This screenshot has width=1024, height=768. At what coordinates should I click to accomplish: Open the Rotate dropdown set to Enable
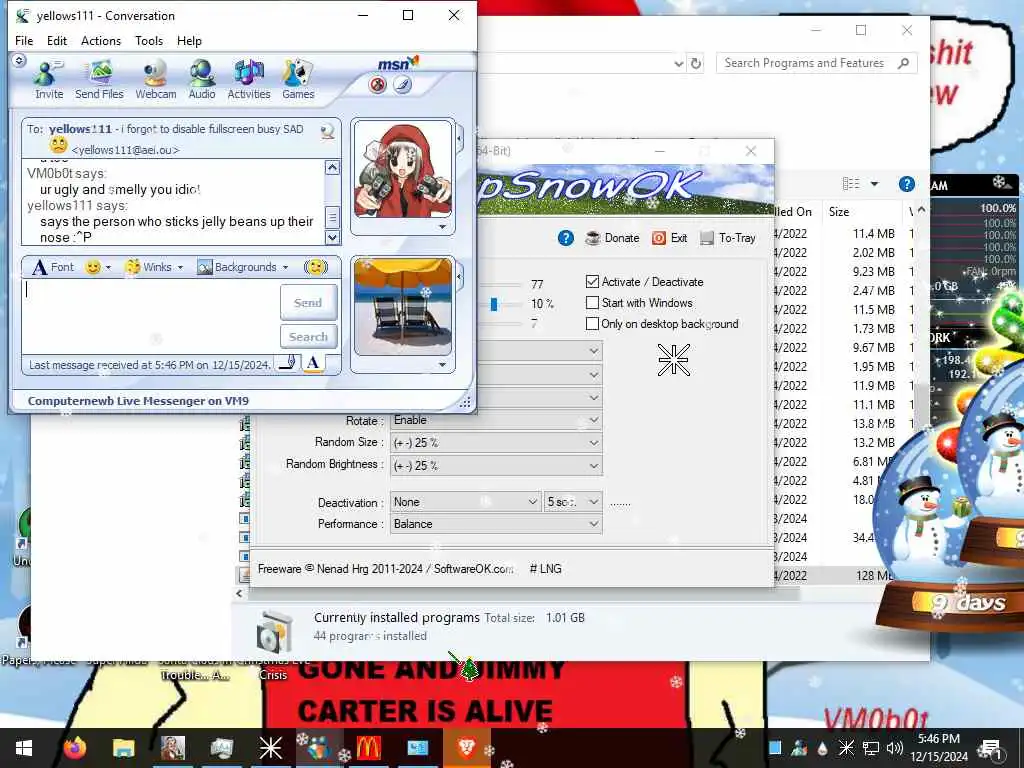click(x=496, y=420)
